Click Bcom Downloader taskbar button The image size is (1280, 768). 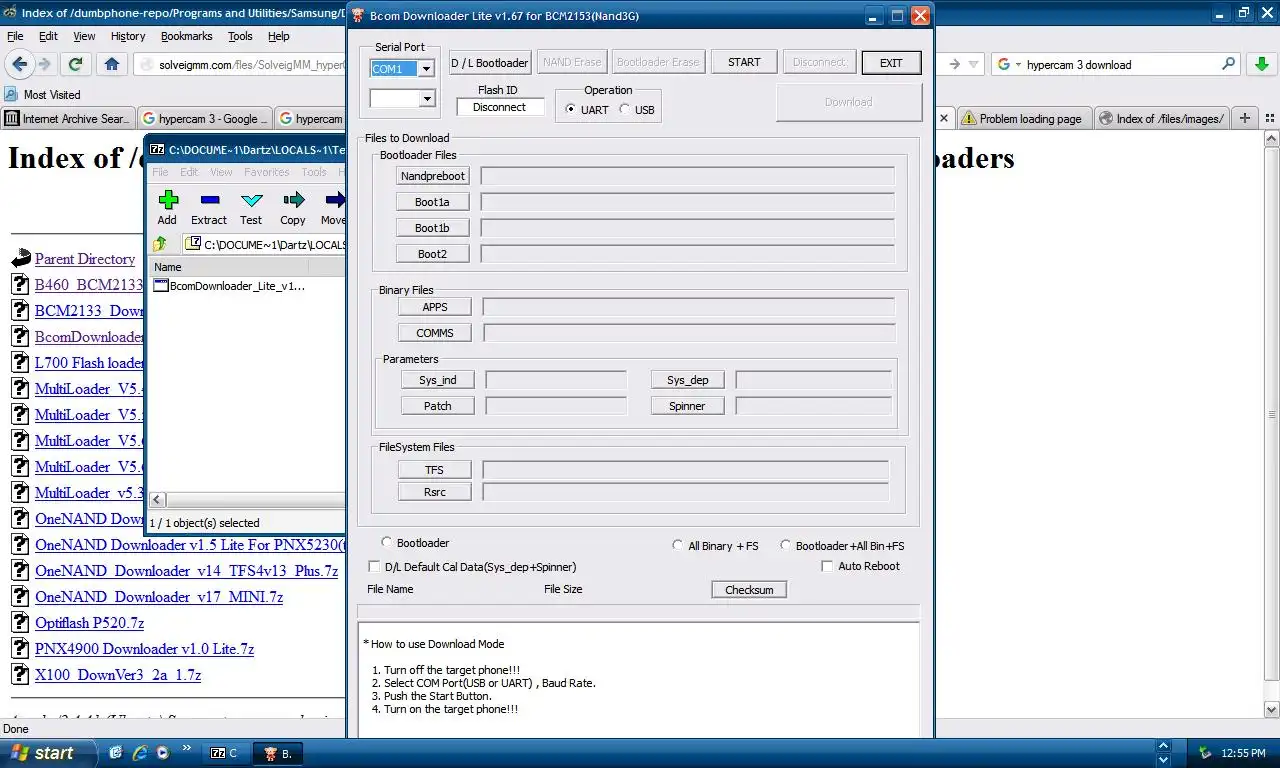(276, 753)
